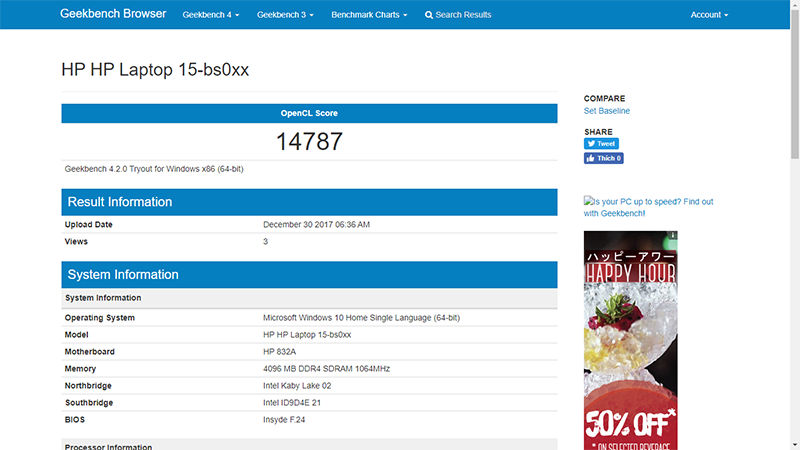Expand the Account menu
Viewport: 800px width, 450px height.
coord(709,15)
